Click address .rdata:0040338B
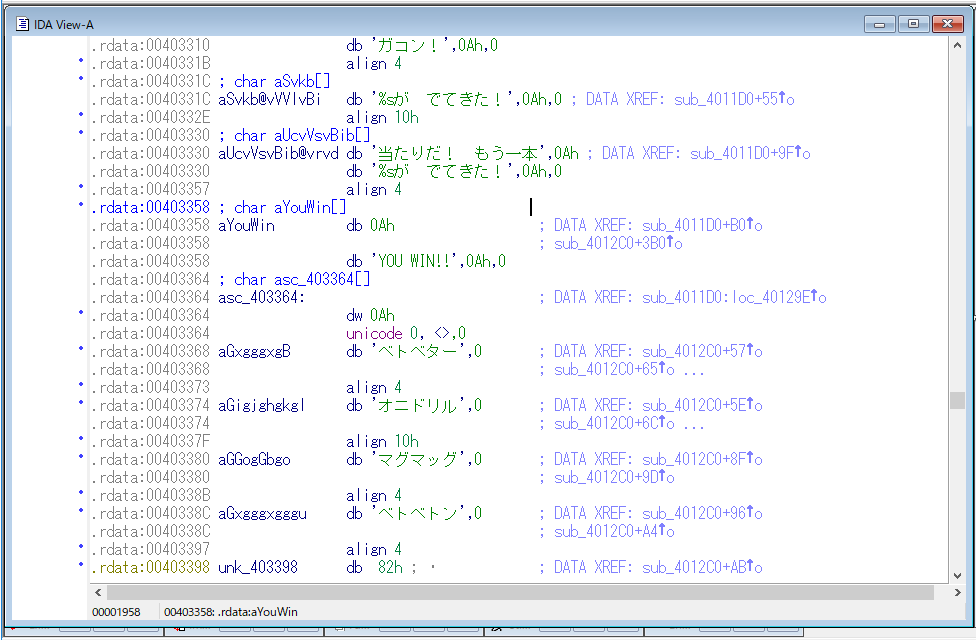This screenshot has width=976, height=640. [x=151, y=496]
